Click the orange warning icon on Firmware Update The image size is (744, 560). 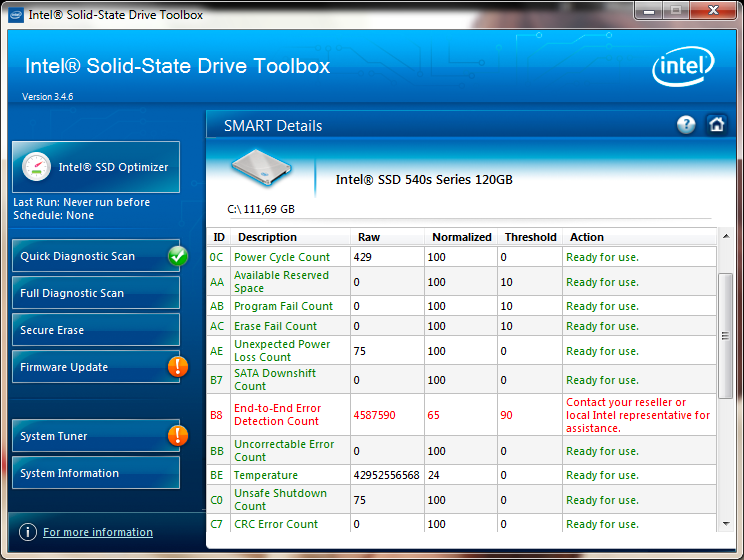178,366
